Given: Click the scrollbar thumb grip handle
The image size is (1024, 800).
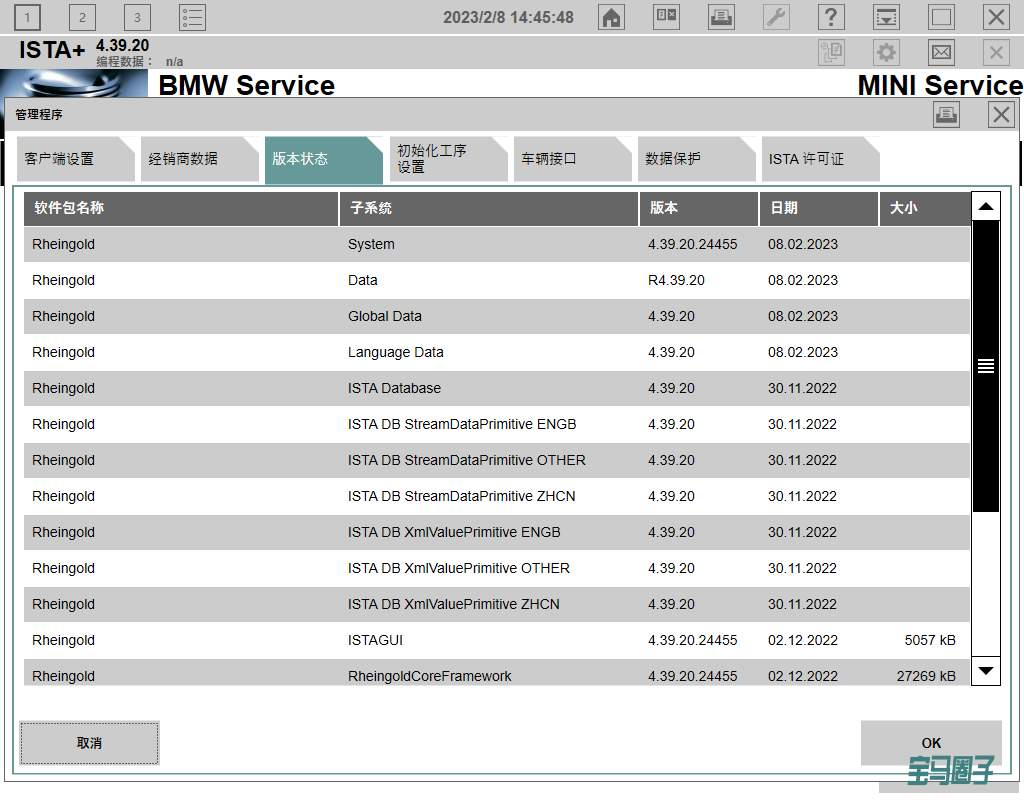Looking at the screenshot, I should [986, 366].
